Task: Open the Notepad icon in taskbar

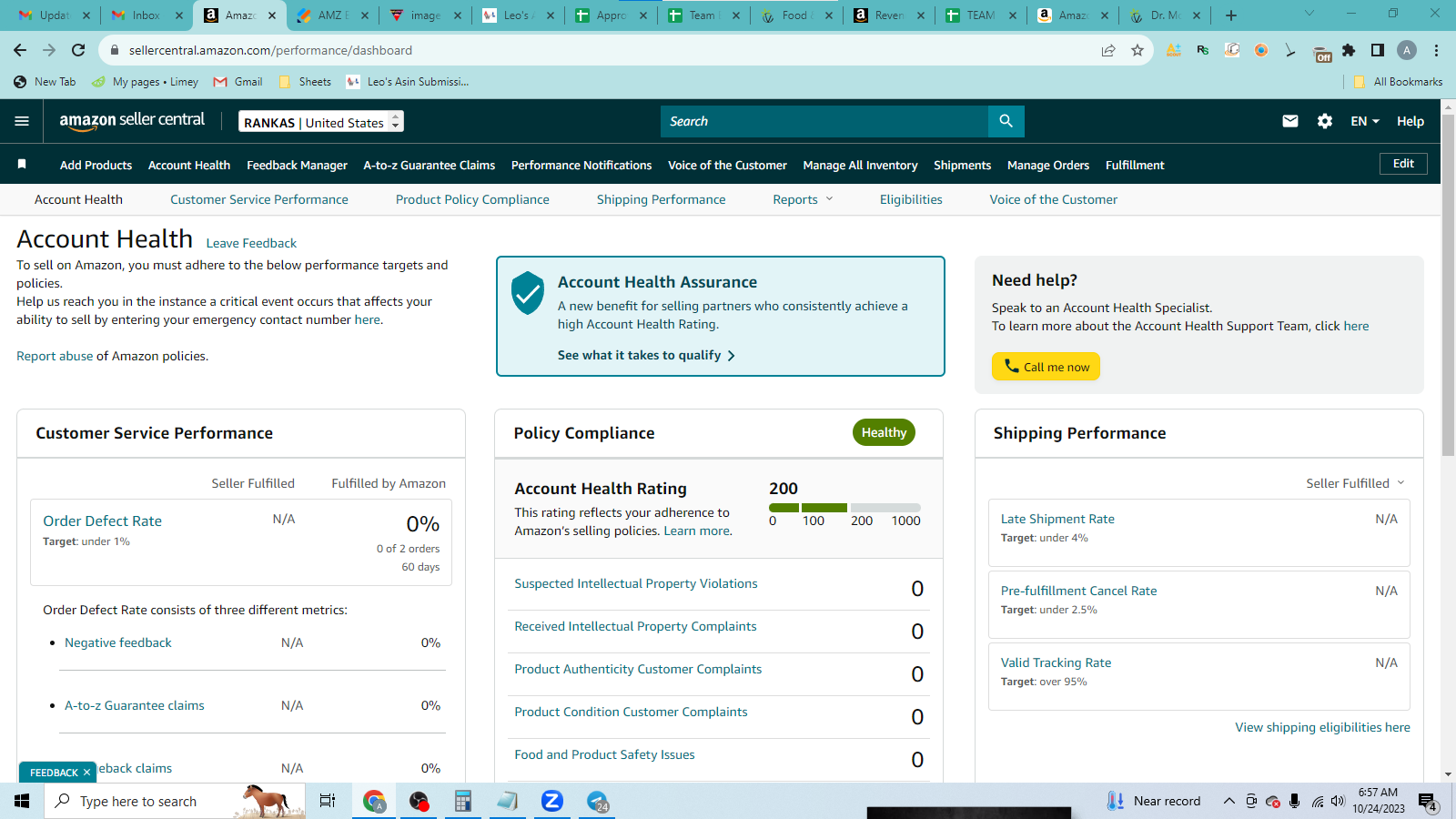Action: 508,801
